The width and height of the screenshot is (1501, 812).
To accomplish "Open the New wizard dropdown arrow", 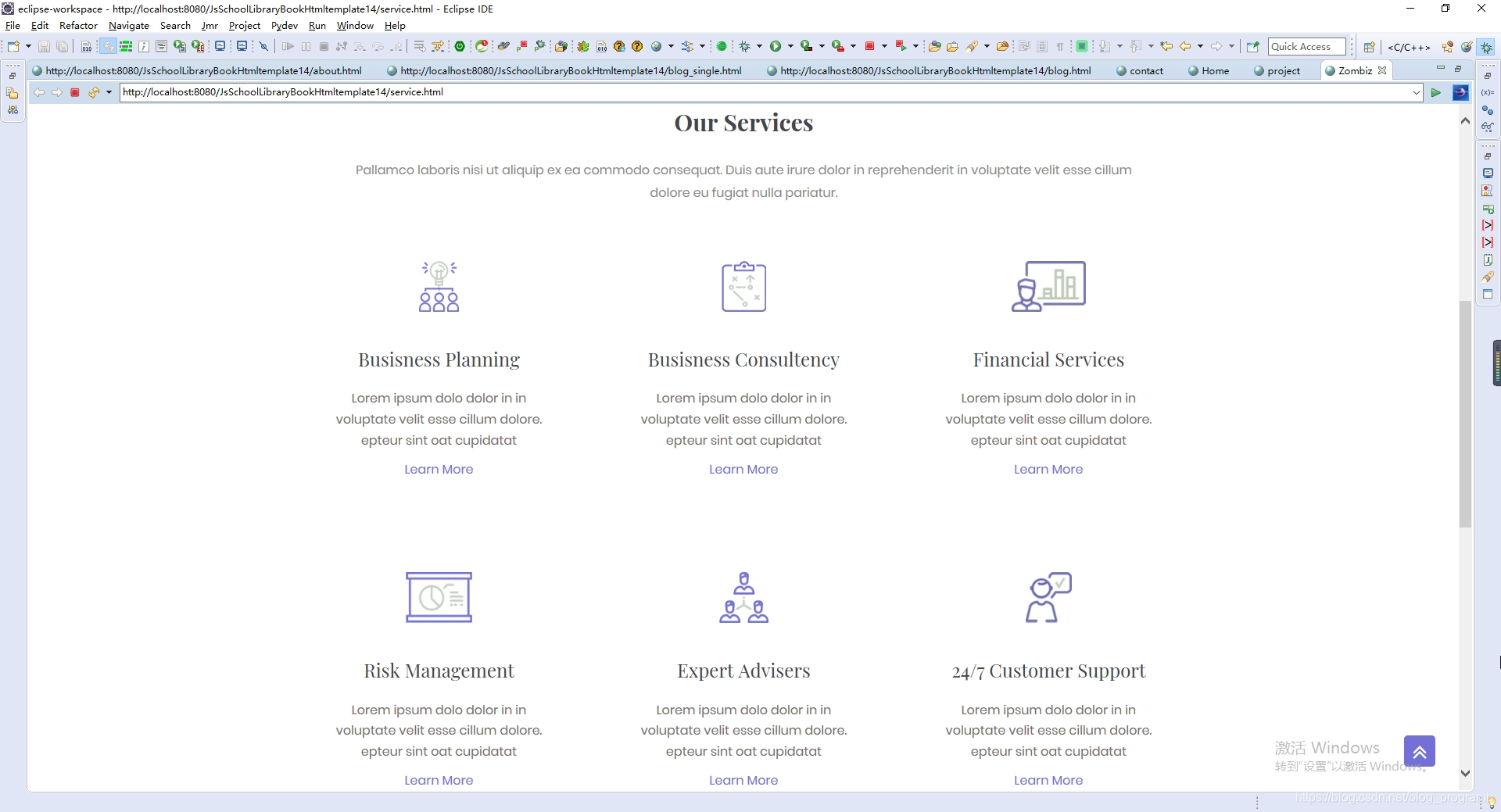I will (x=28, y=46).
